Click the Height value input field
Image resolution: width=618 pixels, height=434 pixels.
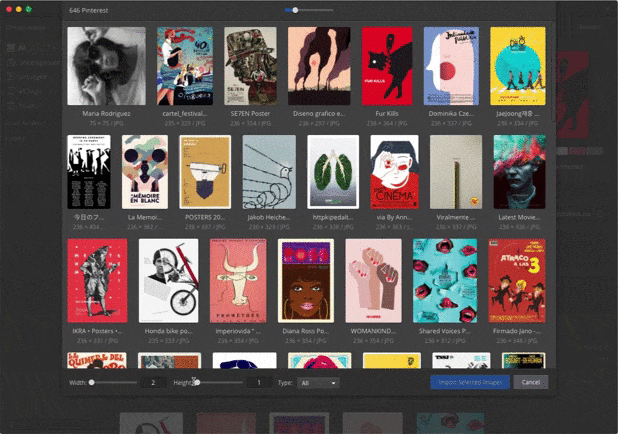(x=258, y=383)
